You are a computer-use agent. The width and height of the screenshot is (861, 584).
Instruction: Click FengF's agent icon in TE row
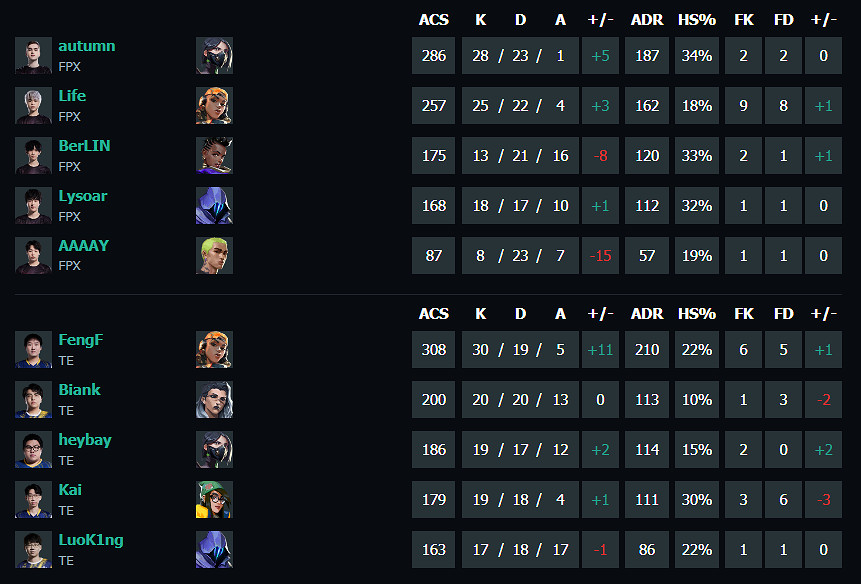(214, 350)
